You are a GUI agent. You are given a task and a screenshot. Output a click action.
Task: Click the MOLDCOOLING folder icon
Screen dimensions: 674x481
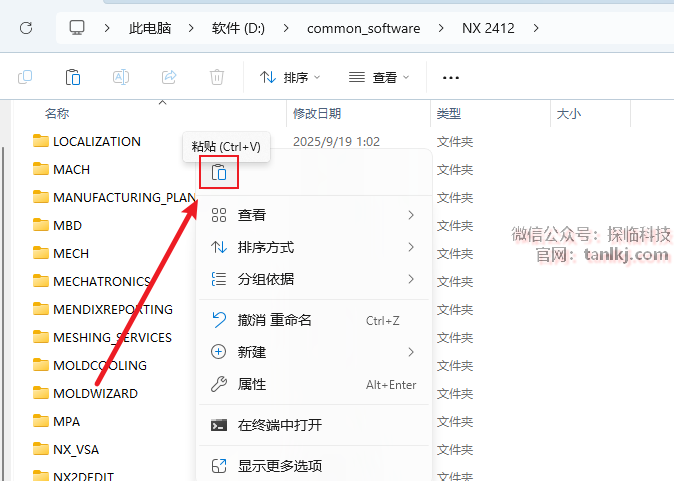tap(41, 365)
